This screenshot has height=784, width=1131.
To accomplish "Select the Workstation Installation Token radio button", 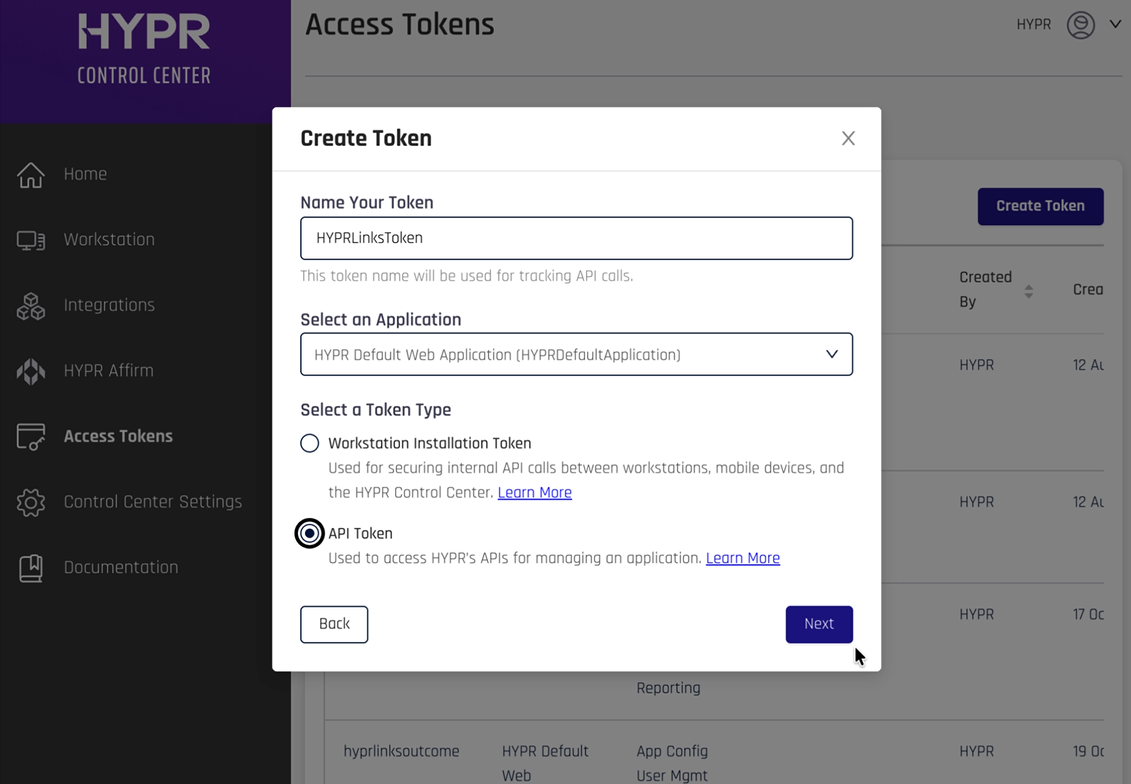I will pyautogui.click(x=310, y=443).
